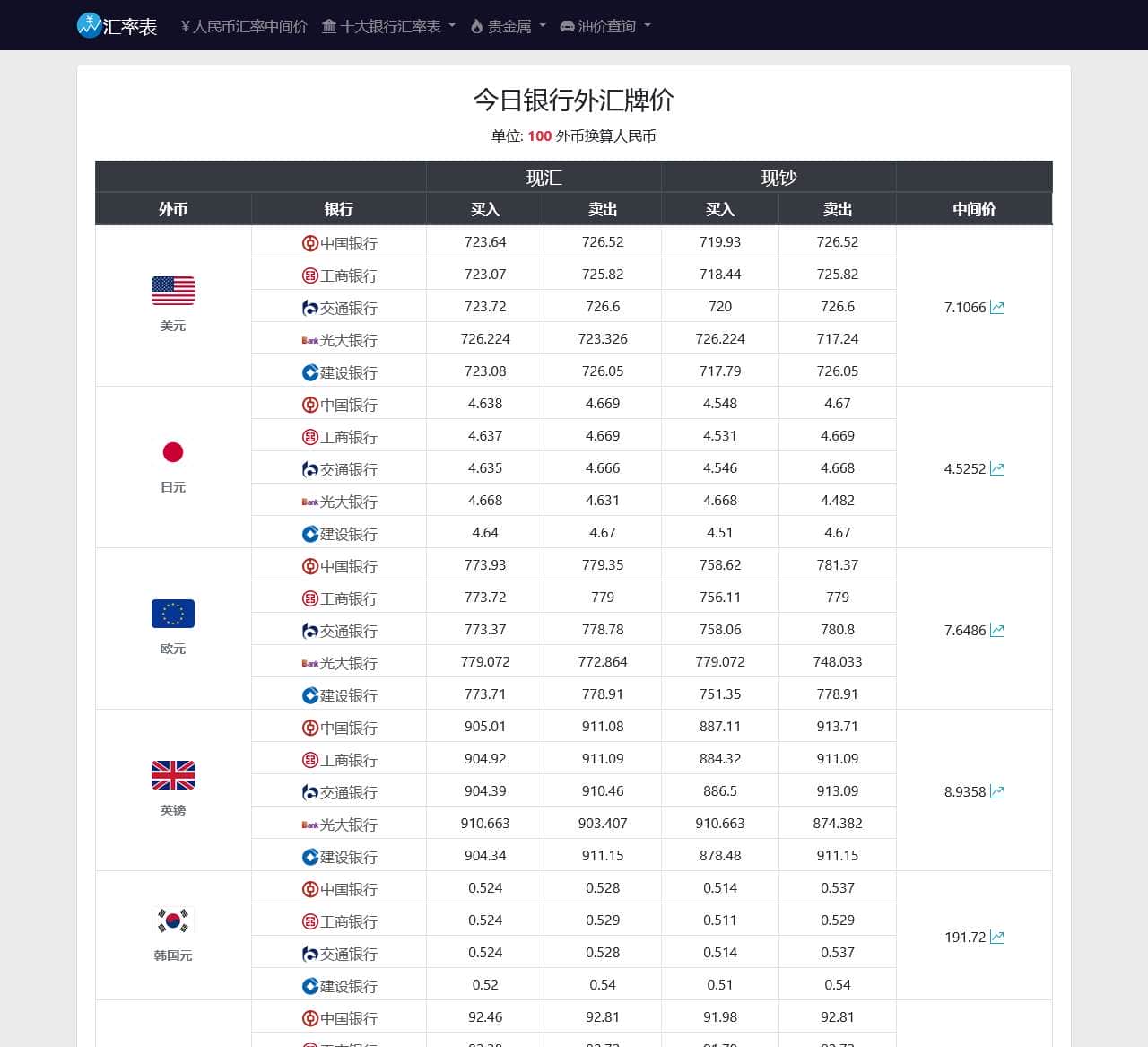Click 光大银行 logo icon in 英镑 group
Screen dimensions: 1148x1047
coord(310,825)
